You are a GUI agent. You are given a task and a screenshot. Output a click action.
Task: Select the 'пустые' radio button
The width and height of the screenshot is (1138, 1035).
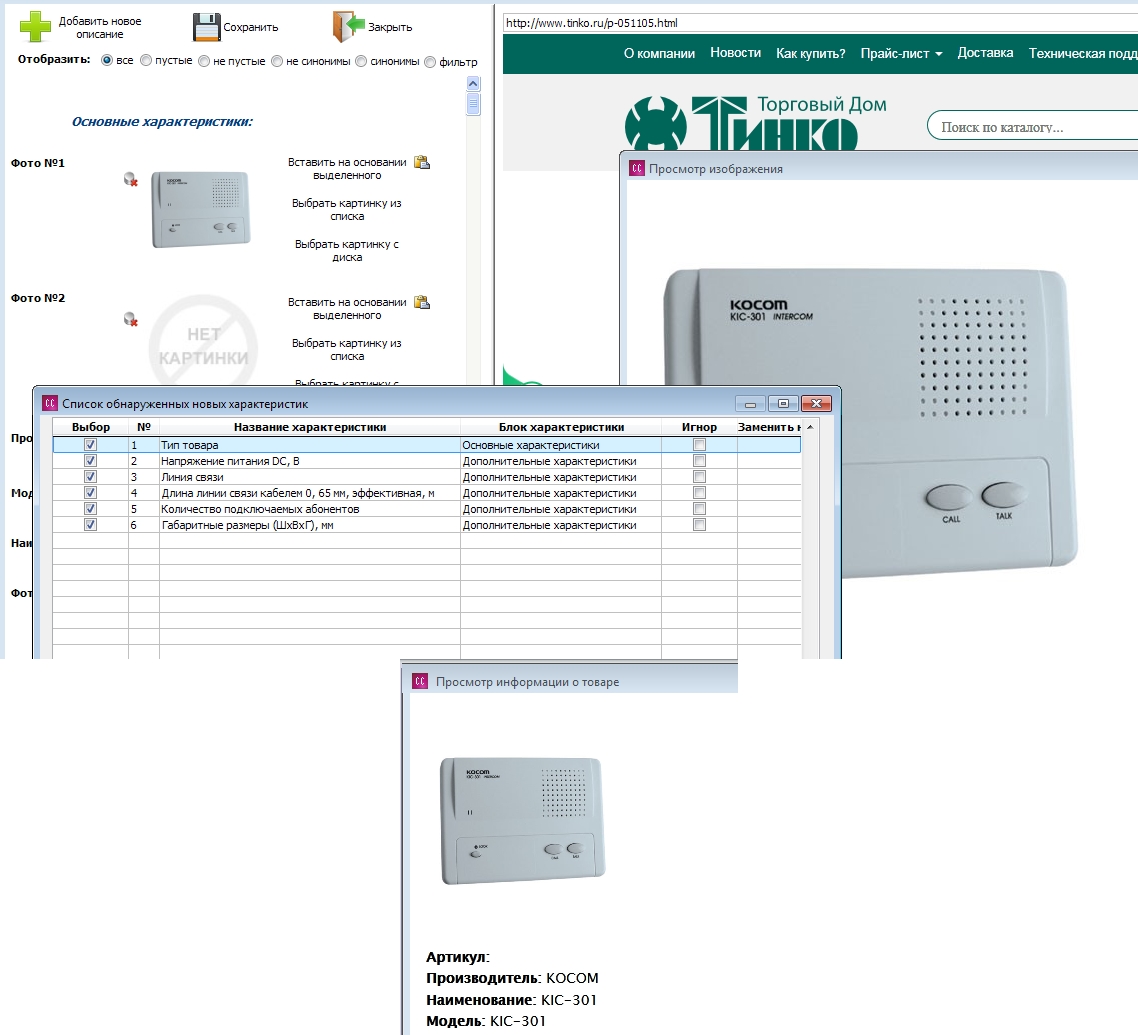coord(146,61)
